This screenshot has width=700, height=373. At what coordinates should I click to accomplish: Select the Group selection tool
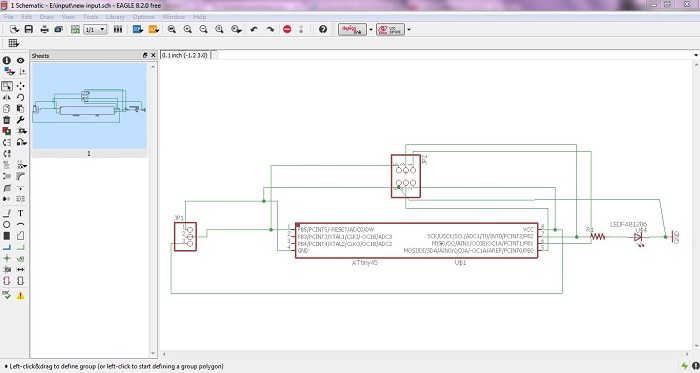[7, 86]
